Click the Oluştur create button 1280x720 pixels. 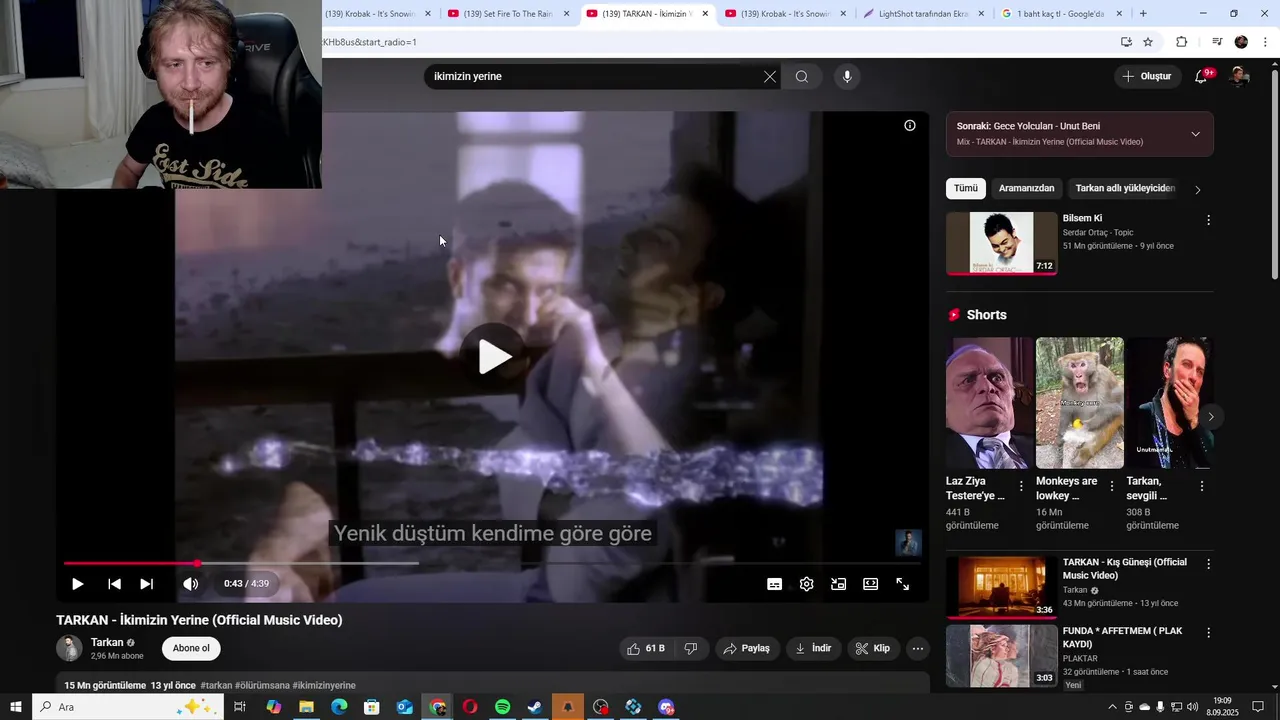[1147, 76]
